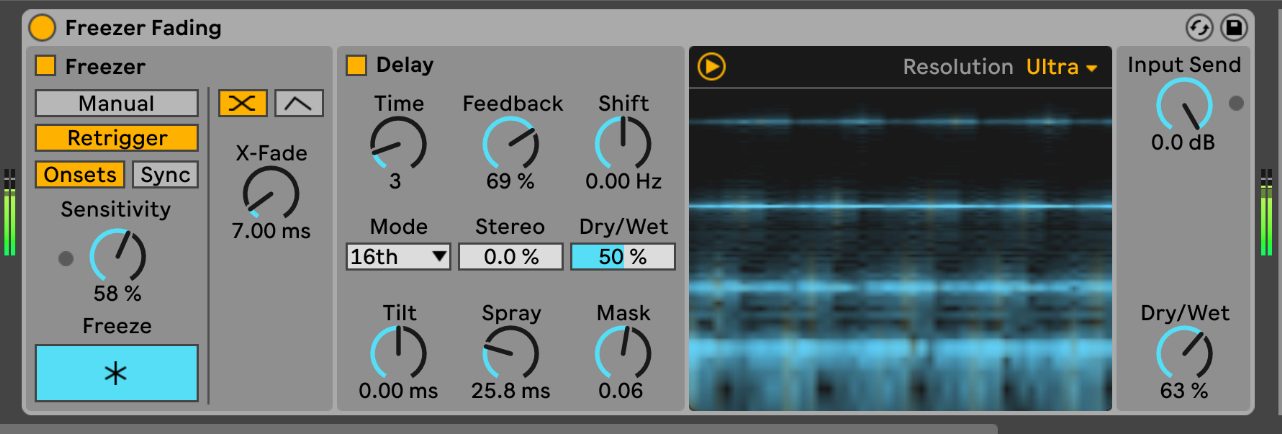Click the 58 % Sensitivity value
Screen dimensions: 1282x434
click(x=118, y=294)
